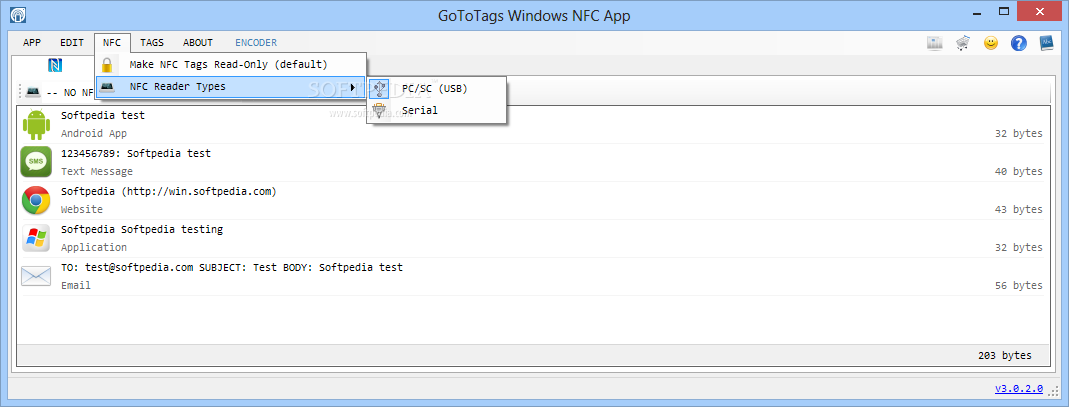Open the shopping cart icon
This screenshot has width=1069, height=407.
tap(963, 43)
